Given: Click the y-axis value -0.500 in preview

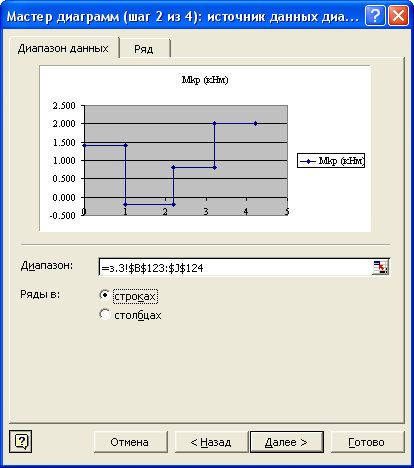Looking at the screenshot, I should pos(63,216).
